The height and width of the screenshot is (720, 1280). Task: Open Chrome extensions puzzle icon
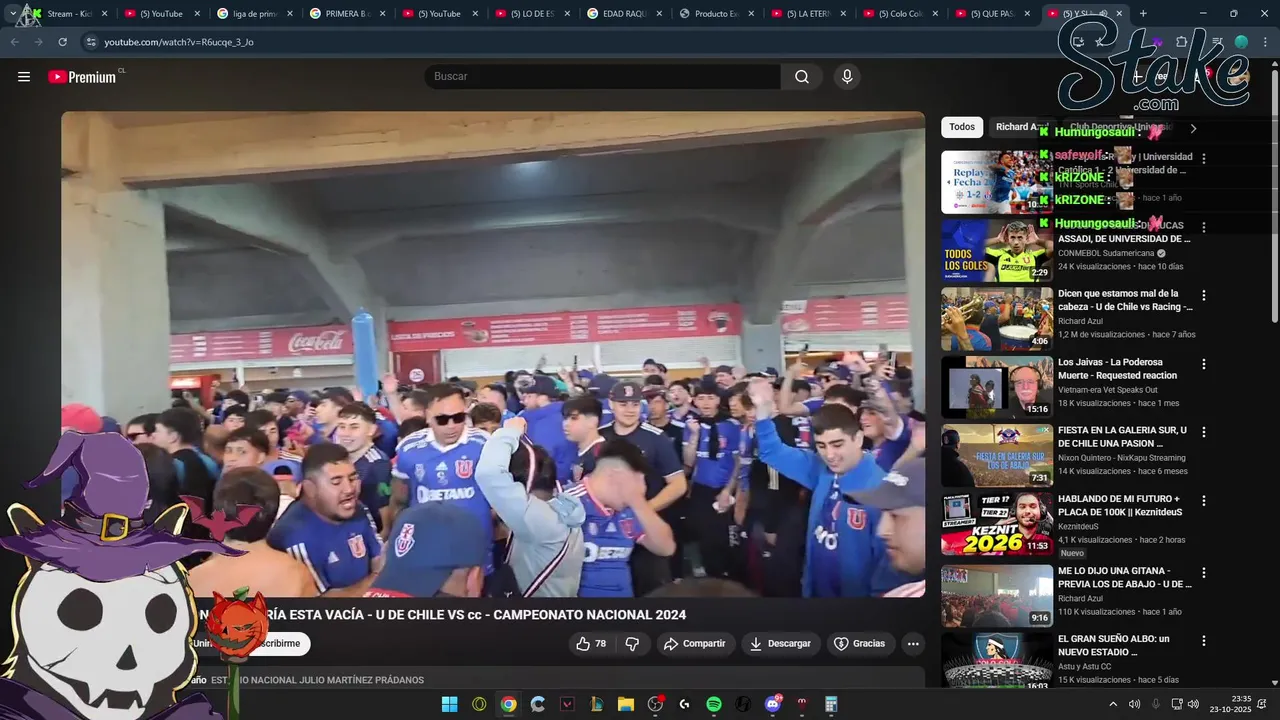[1182, 42]
